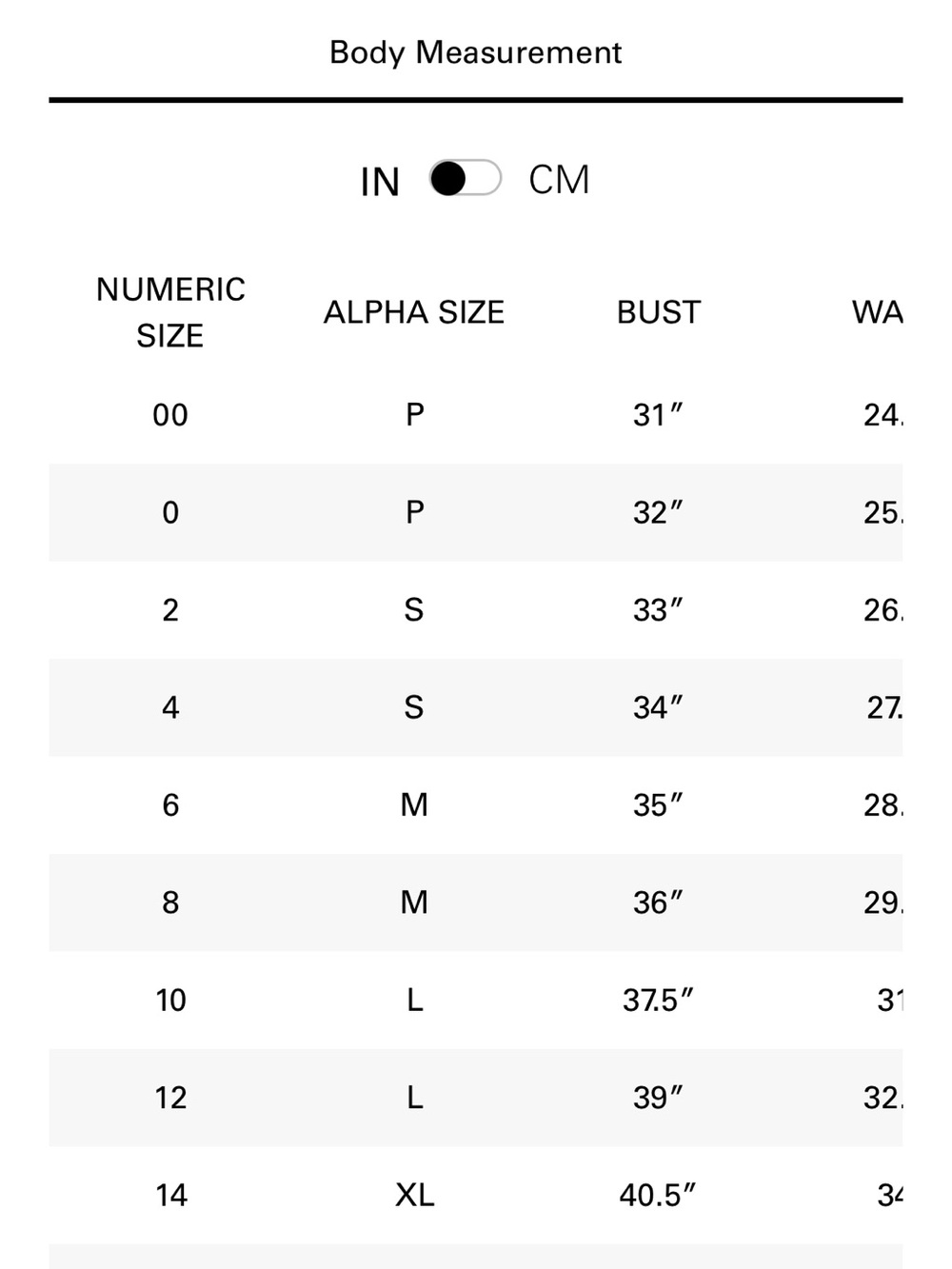The width and height of the screenshot is (952, 1269).
Task: Click the 40.5″ bust measurement
Action: [x=658, y=1196]
